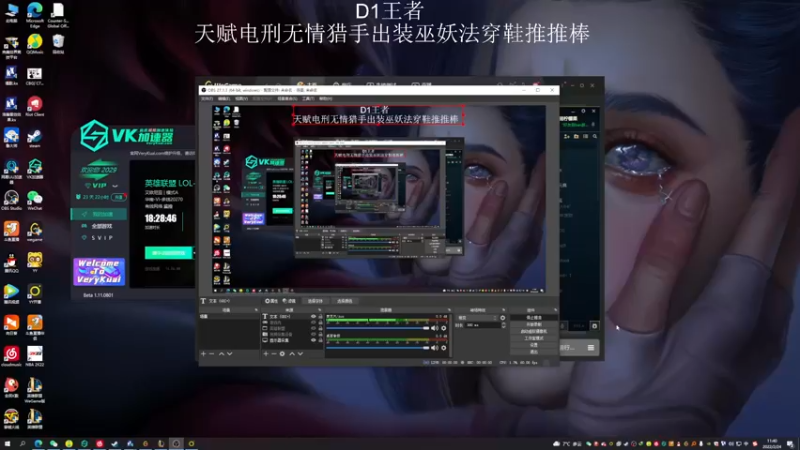Viewport: 800px width, 450px height.
Task: Pop out the Scene Transitions dock
Action: click(x=504, y=310)
